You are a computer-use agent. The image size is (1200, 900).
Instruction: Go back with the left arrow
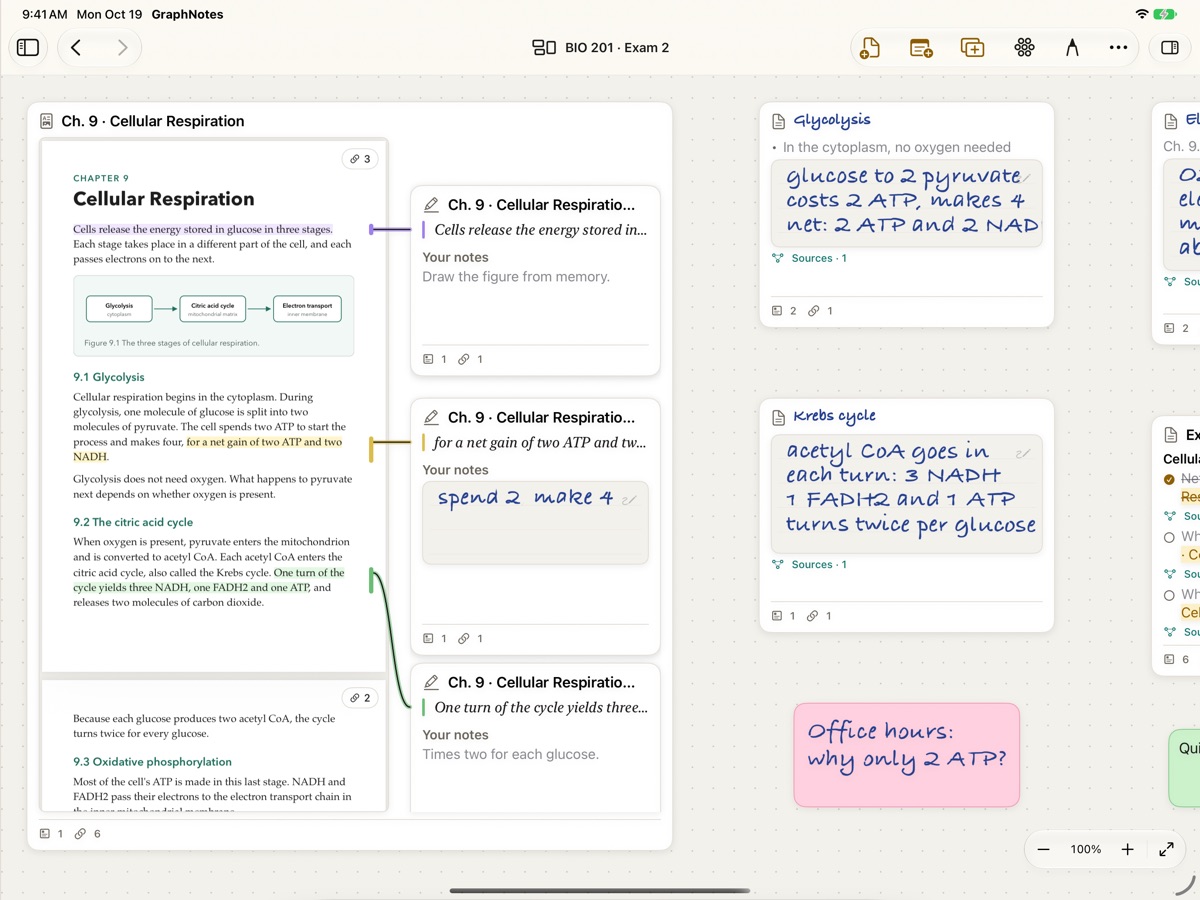coord(76,47)
